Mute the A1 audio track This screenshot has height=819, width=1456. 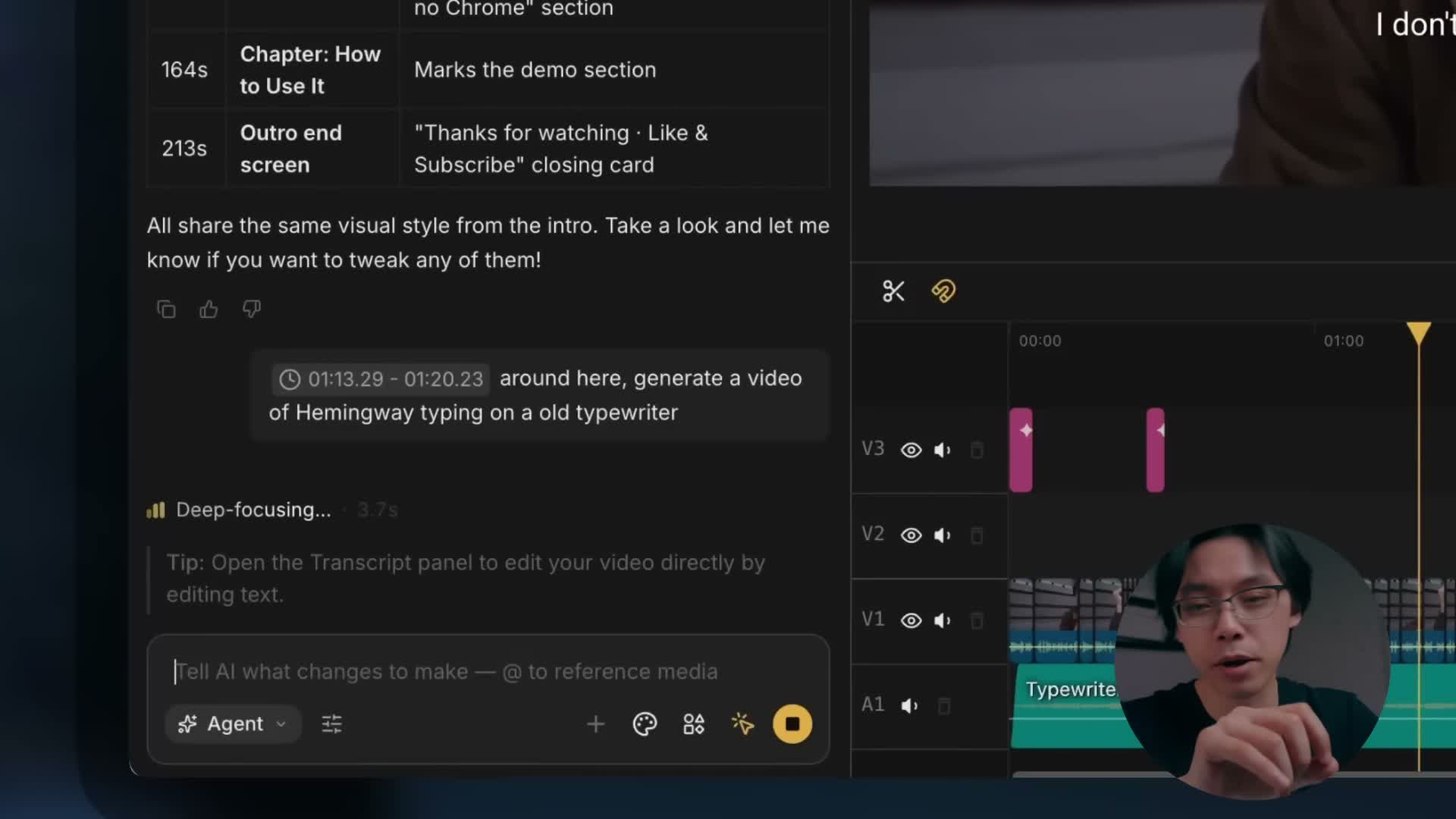(x=909, y=706)
